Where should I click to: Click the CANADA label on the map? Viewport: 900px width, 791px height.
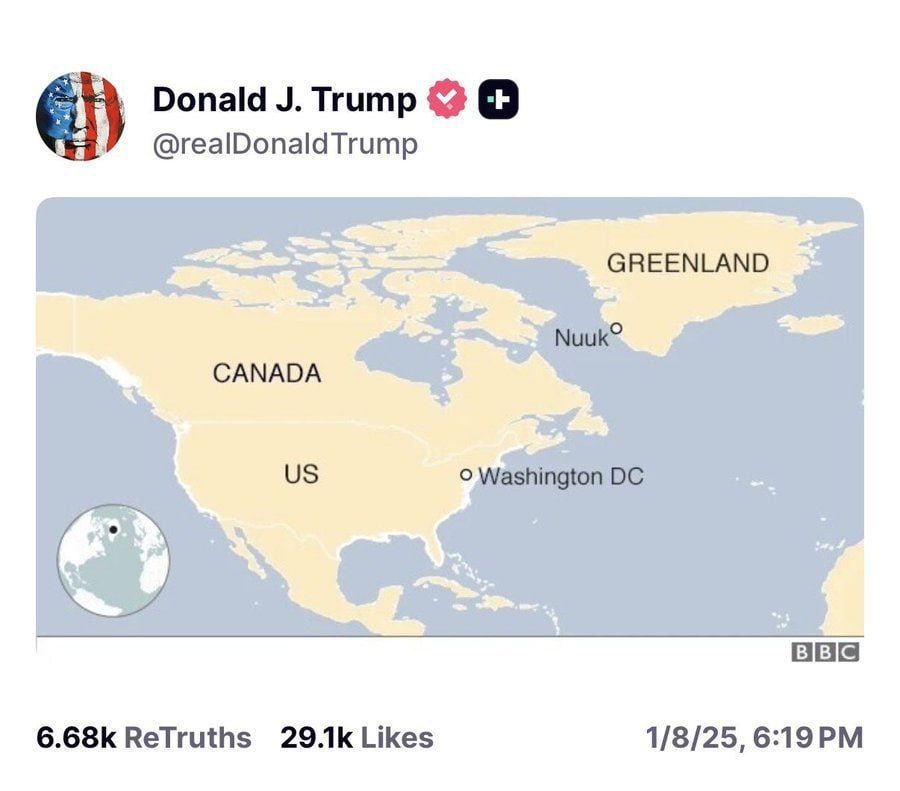pos(267,374)
